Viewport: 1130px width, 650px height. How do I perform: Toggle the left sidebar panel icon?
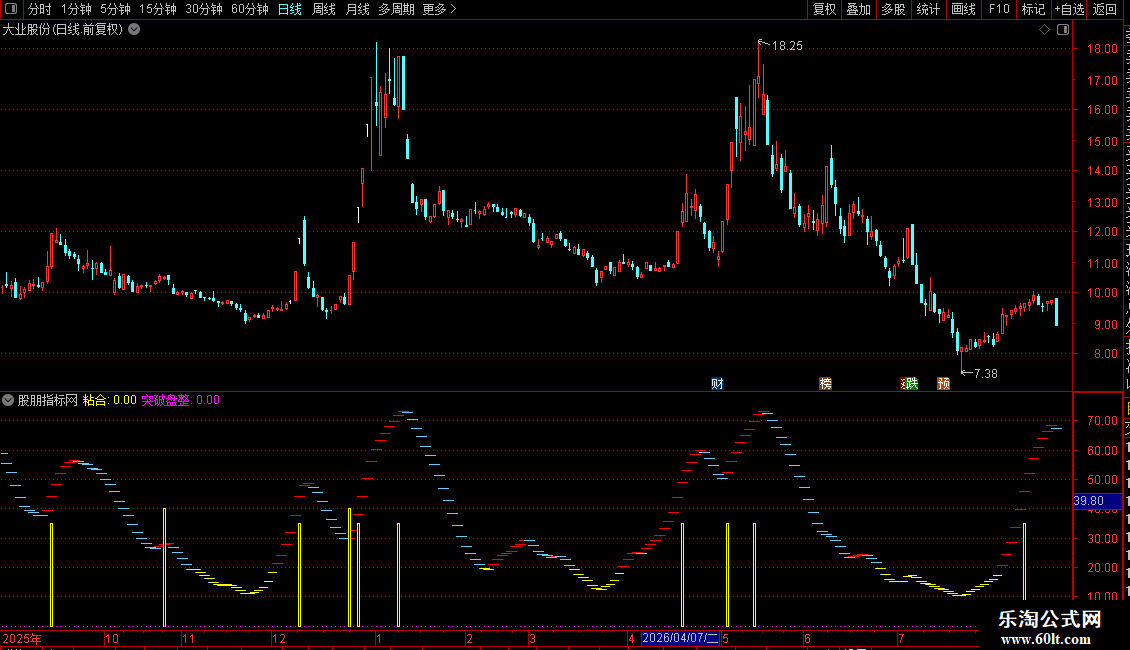(x=11, y=9)
